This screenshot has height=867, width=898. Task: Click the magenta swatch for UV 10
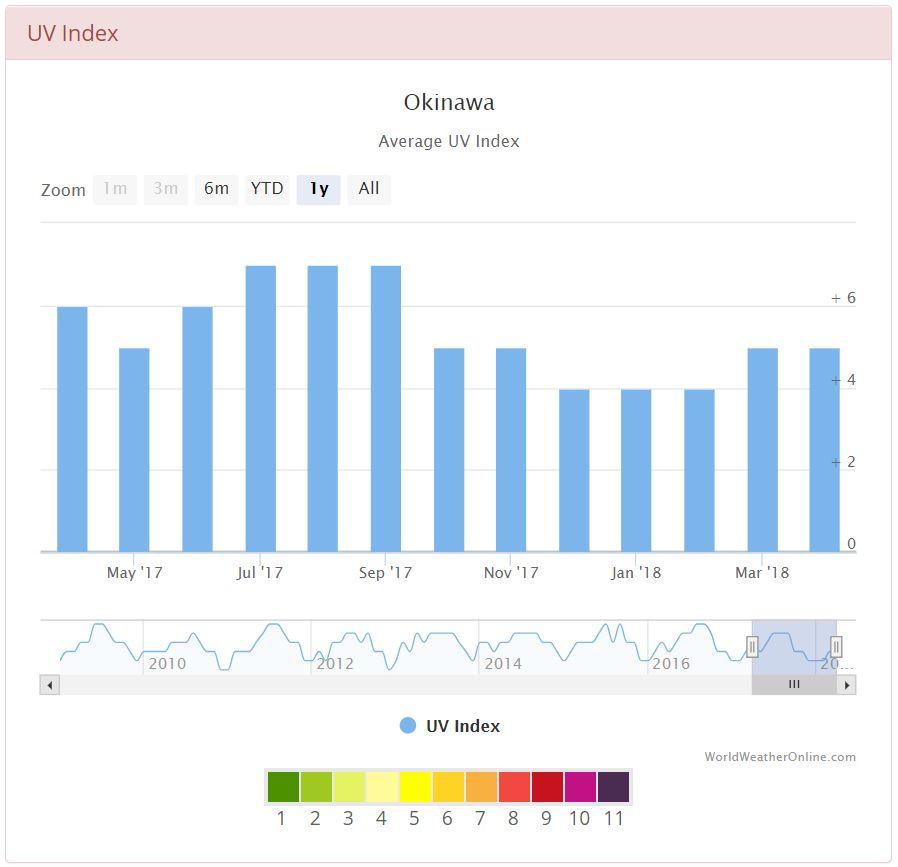580,787
